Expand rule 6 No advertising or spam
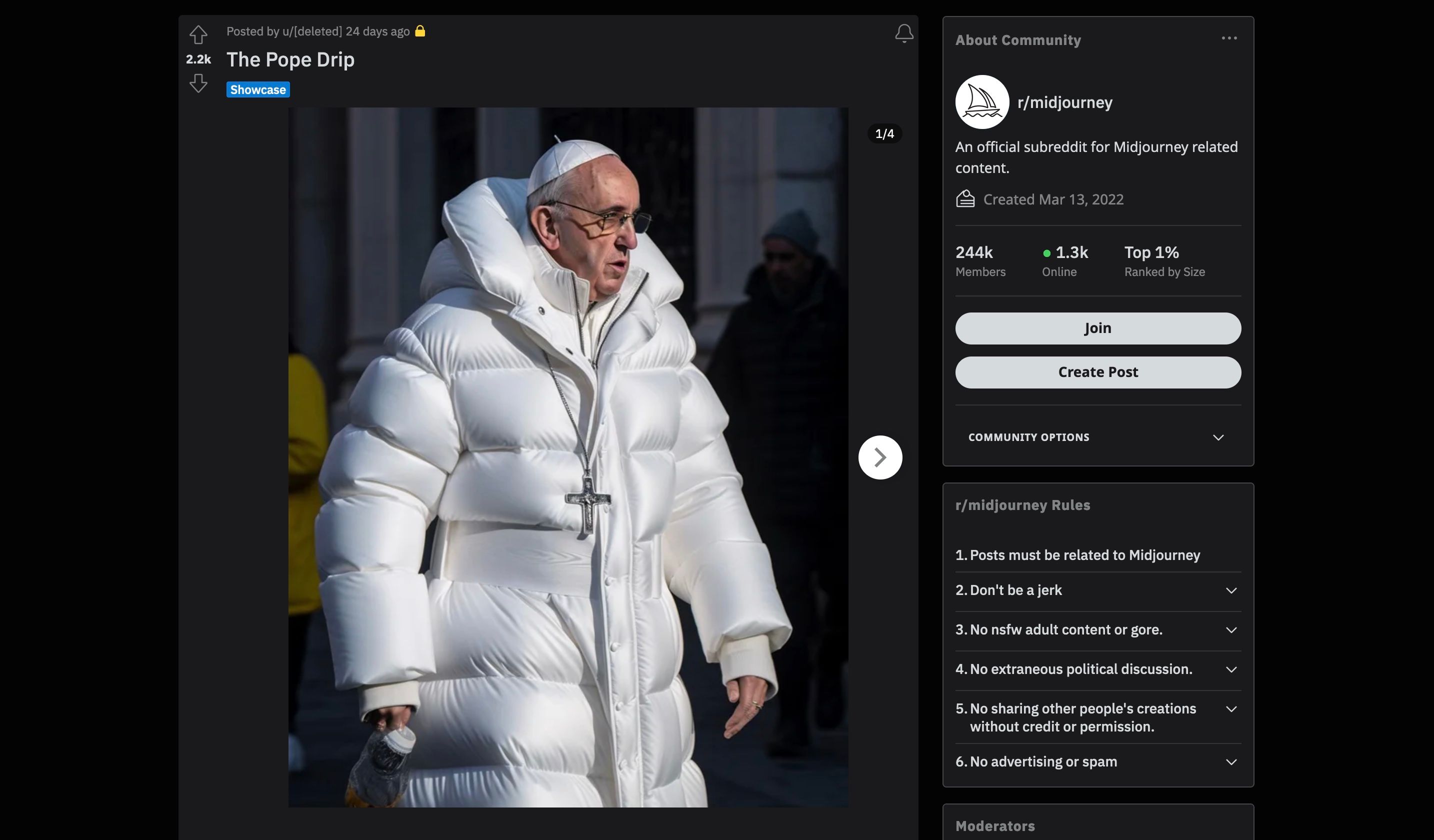Viewport: 1434px width, 840px height. (x=1231, y=762)
